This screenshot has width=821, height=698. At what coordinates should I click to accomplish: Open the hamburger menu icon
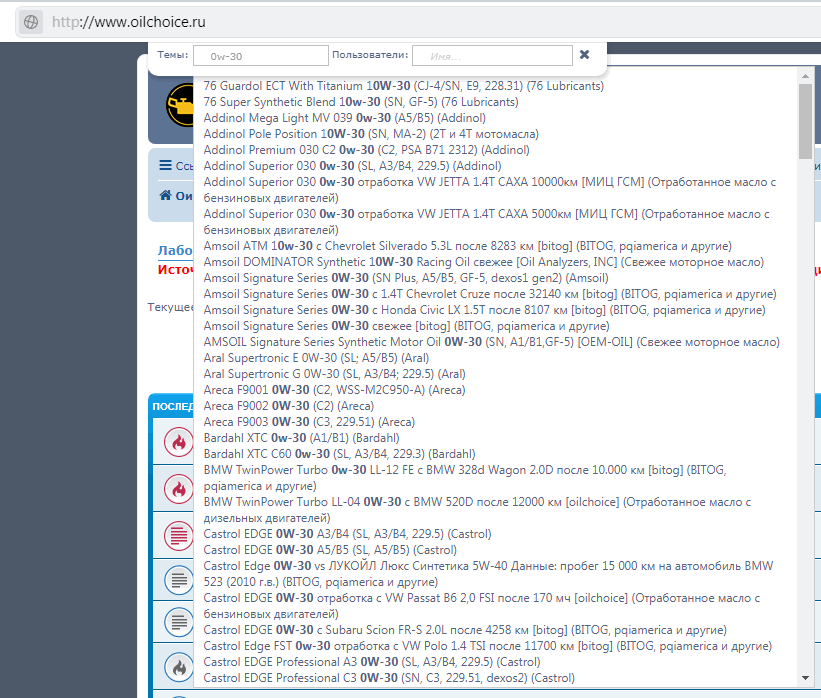click(x=165, y=165)
